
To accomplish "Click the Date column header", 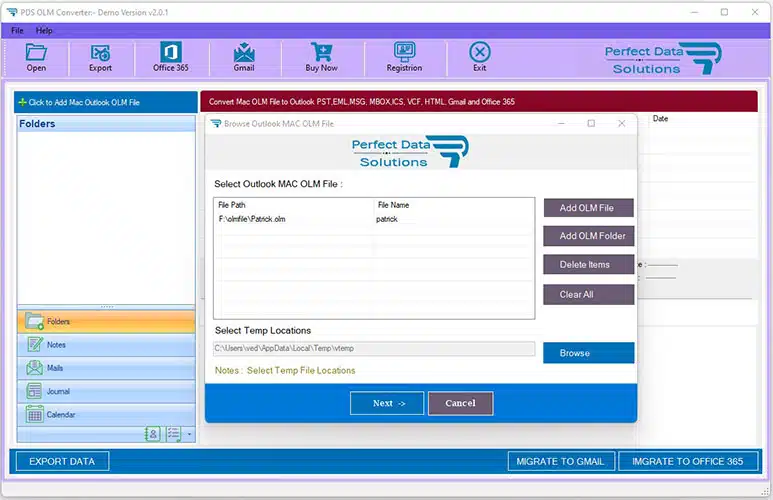I will (661, 118).
